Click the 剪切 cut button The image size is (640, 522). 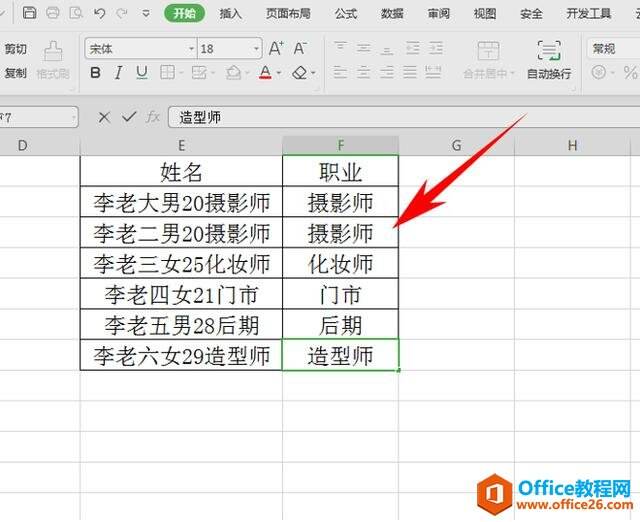coord(16,49)
